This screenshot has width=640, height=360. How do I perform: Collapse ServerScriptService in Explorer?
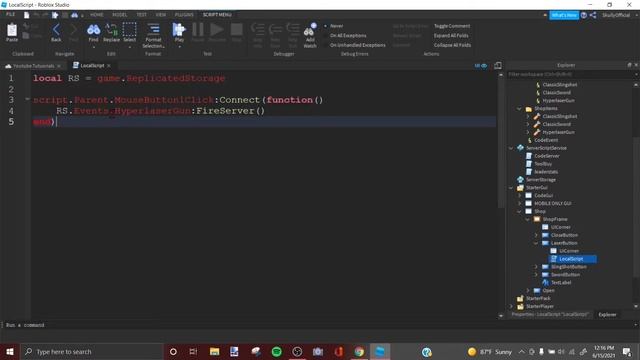click(x=511, y=148)
